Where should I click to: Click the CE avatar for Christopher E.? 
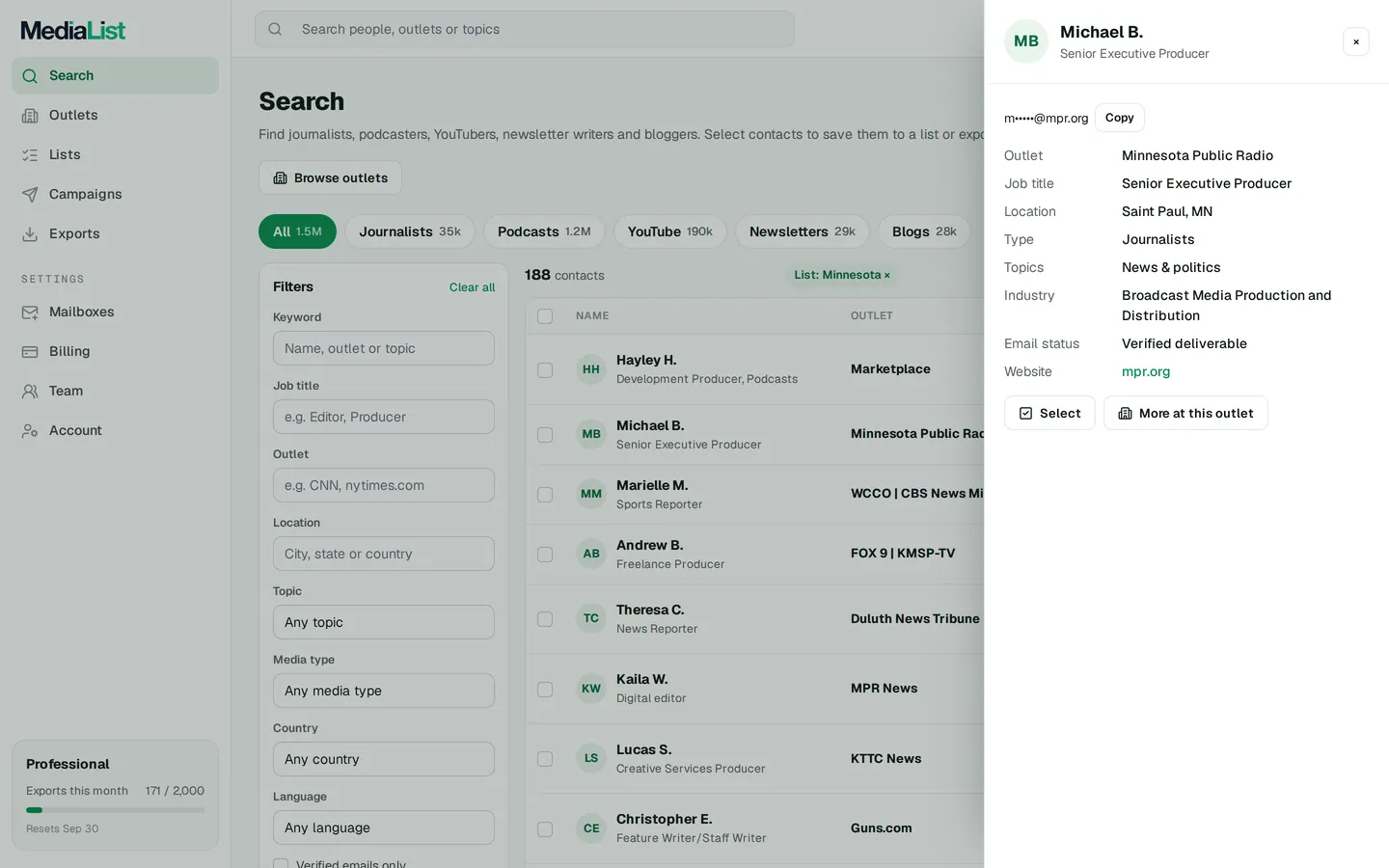coord(591,828)
